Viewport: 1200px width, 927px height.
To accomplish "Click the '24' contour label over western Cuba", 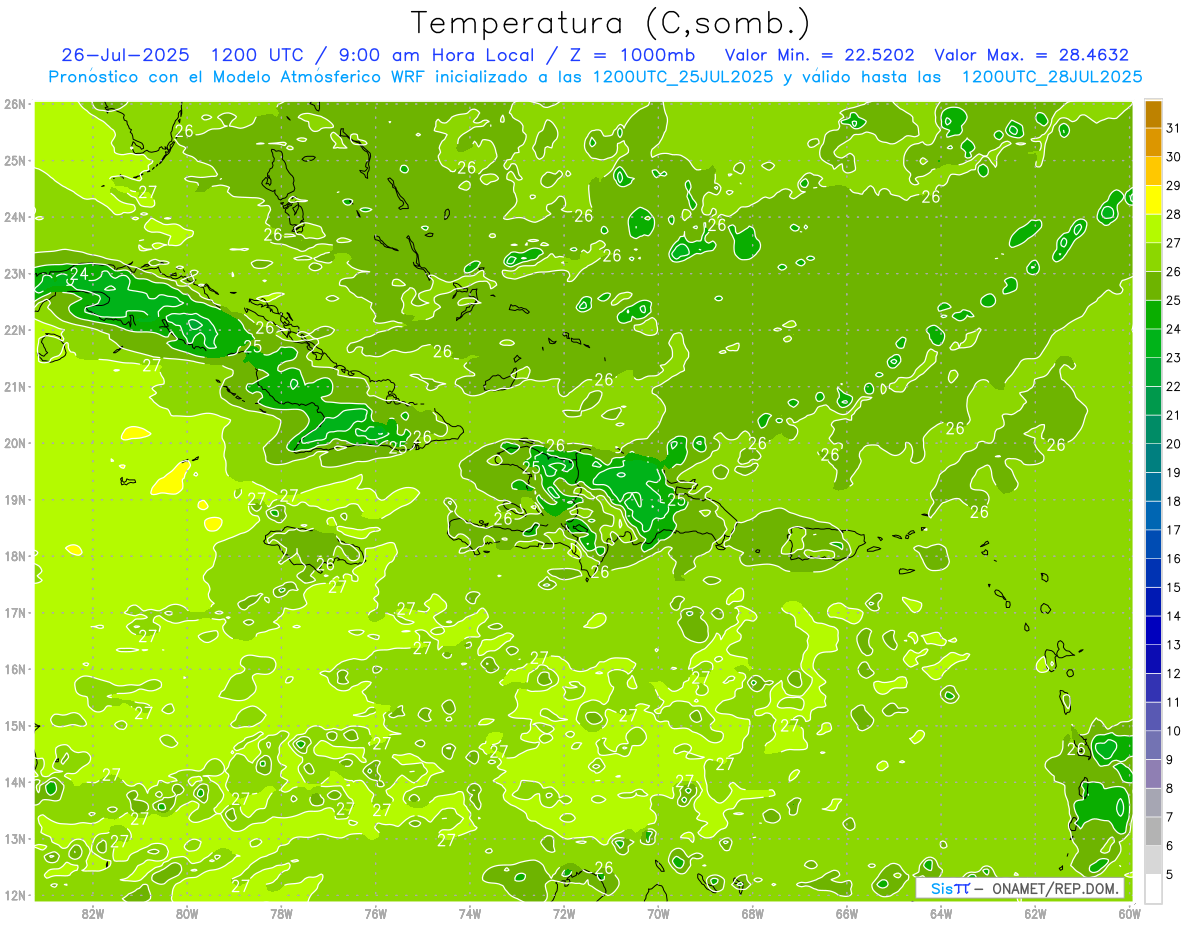I will [x=79, y=274].
